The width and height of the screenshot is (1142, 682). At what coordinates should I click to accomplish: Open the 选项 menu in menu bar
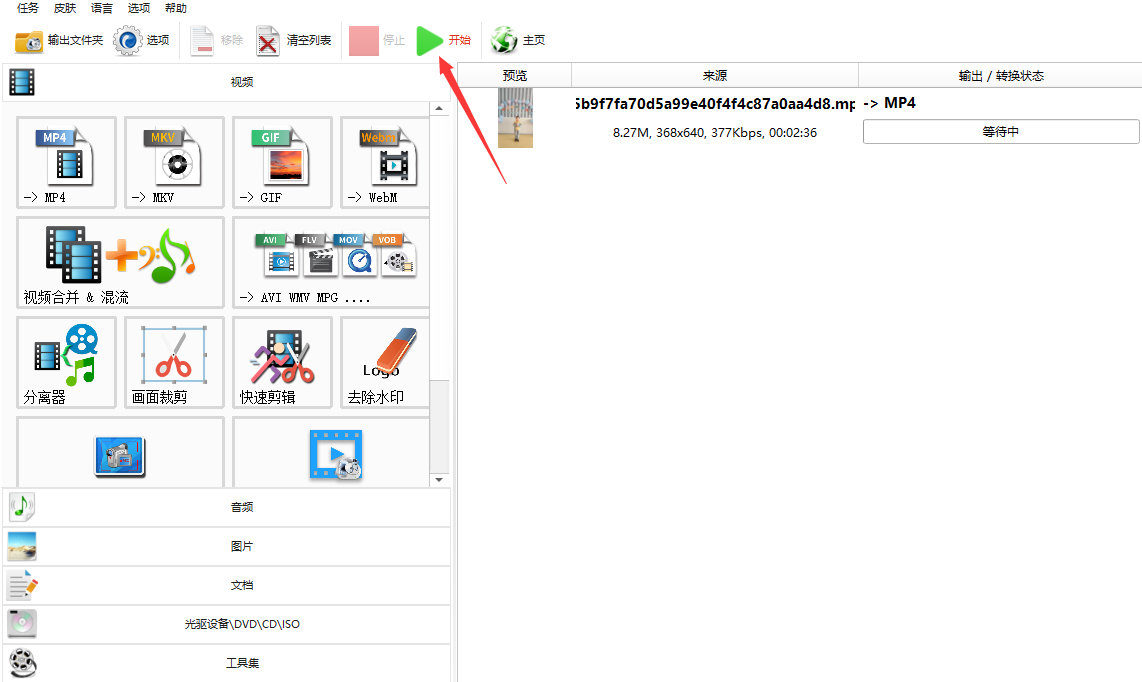138,8
